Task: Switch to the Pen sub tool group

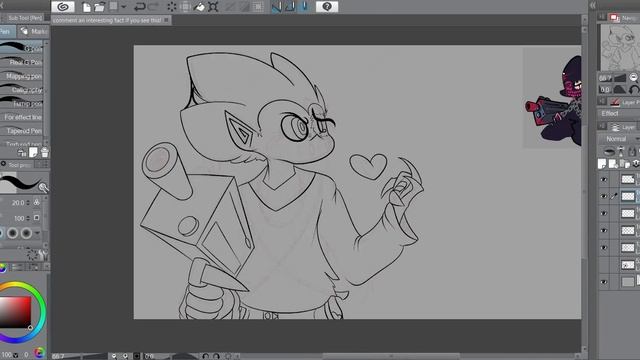Action: 7,31
